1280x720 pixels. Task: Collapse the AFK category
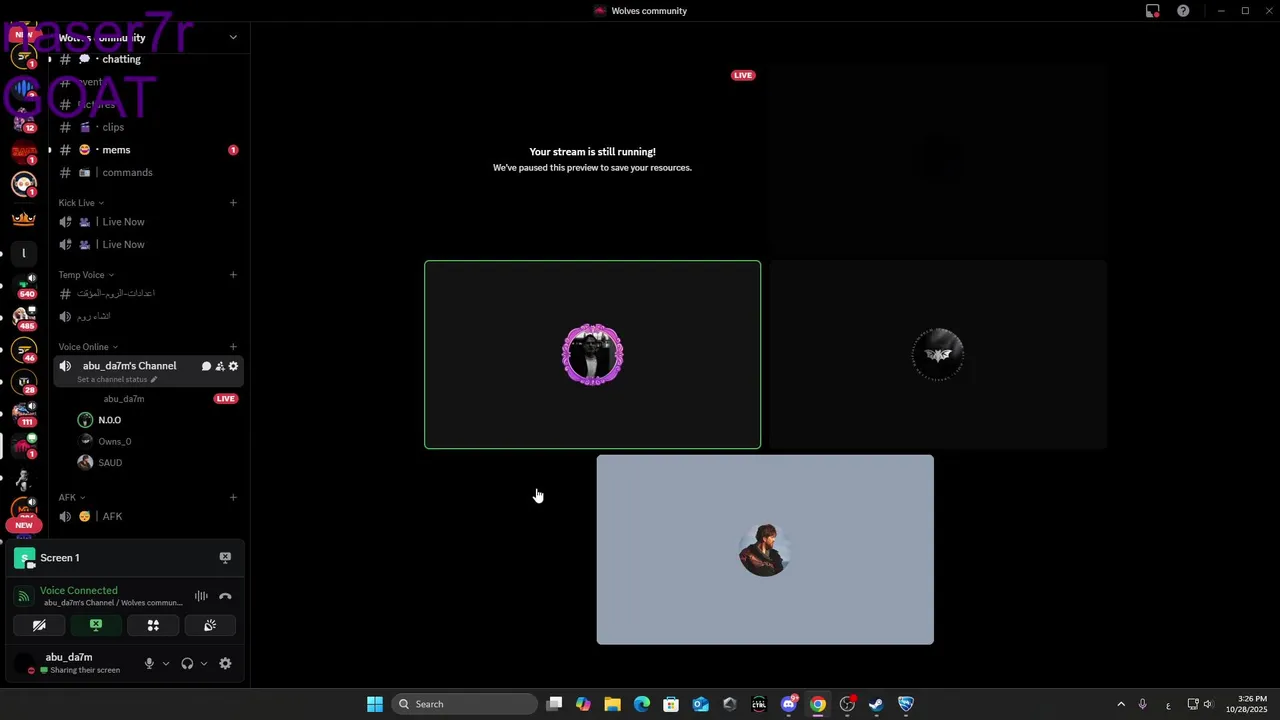pos(72,497)
